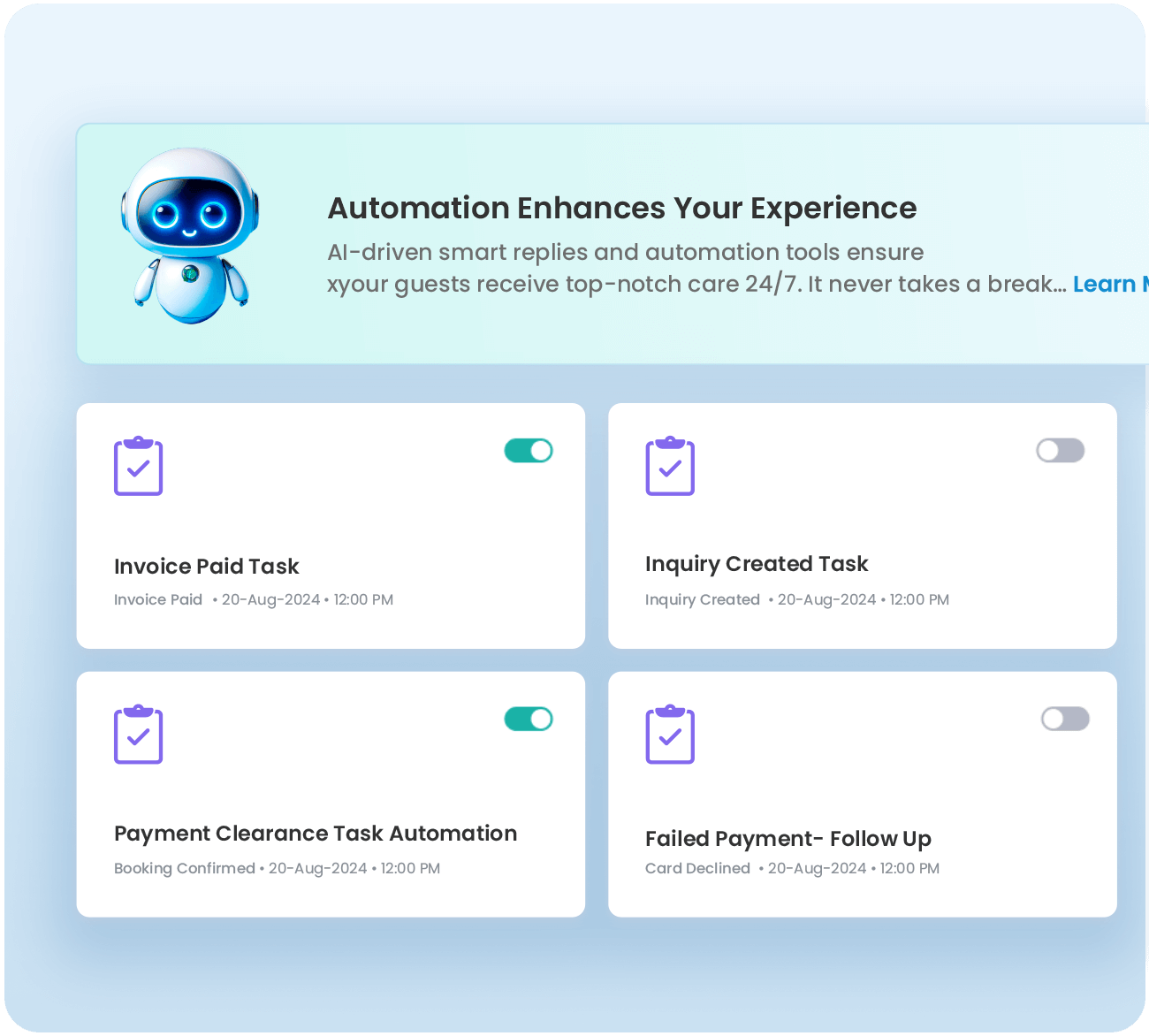1149x1036 pixels.
Task: Select the Failed Payment- Follow Up clipboard icon
Action: 670,735
